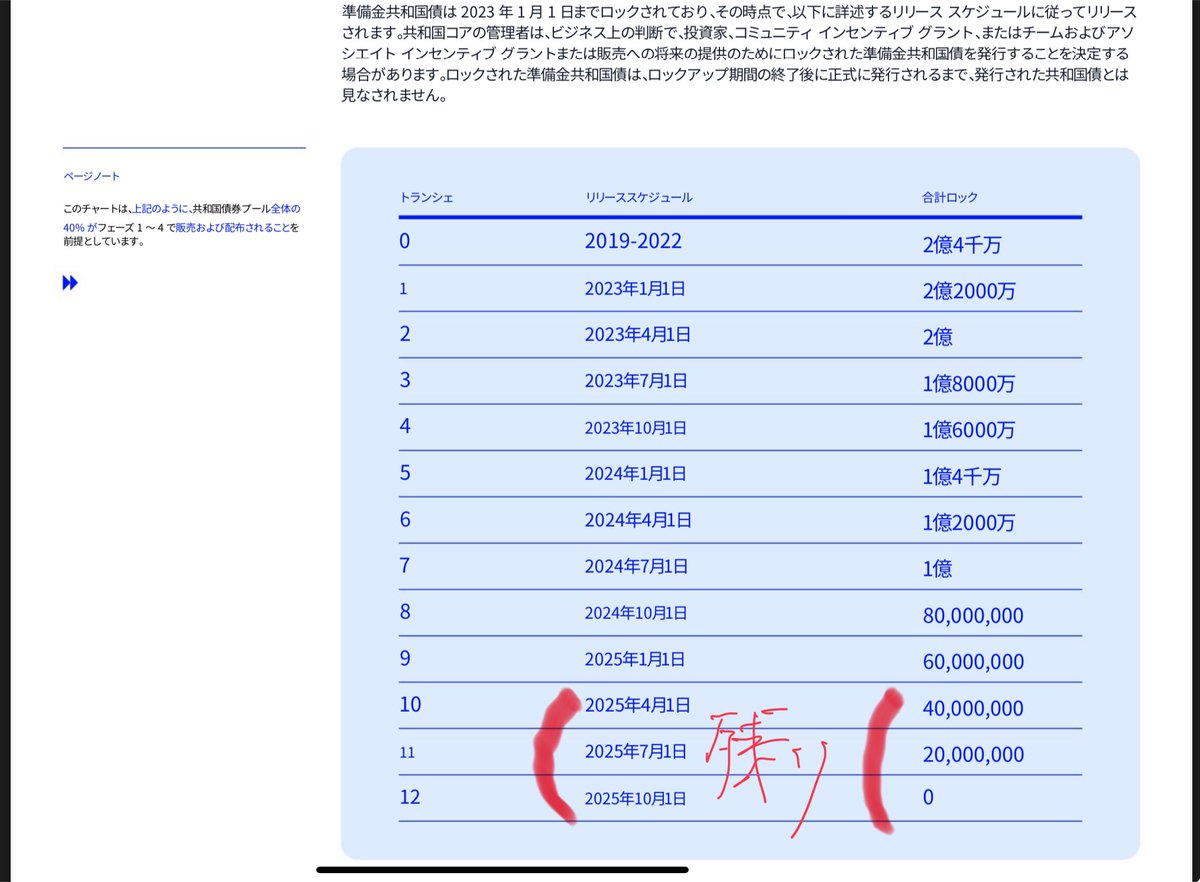
Task: Select the 2023年7月1日 date cell
Action: coord(635,381)
